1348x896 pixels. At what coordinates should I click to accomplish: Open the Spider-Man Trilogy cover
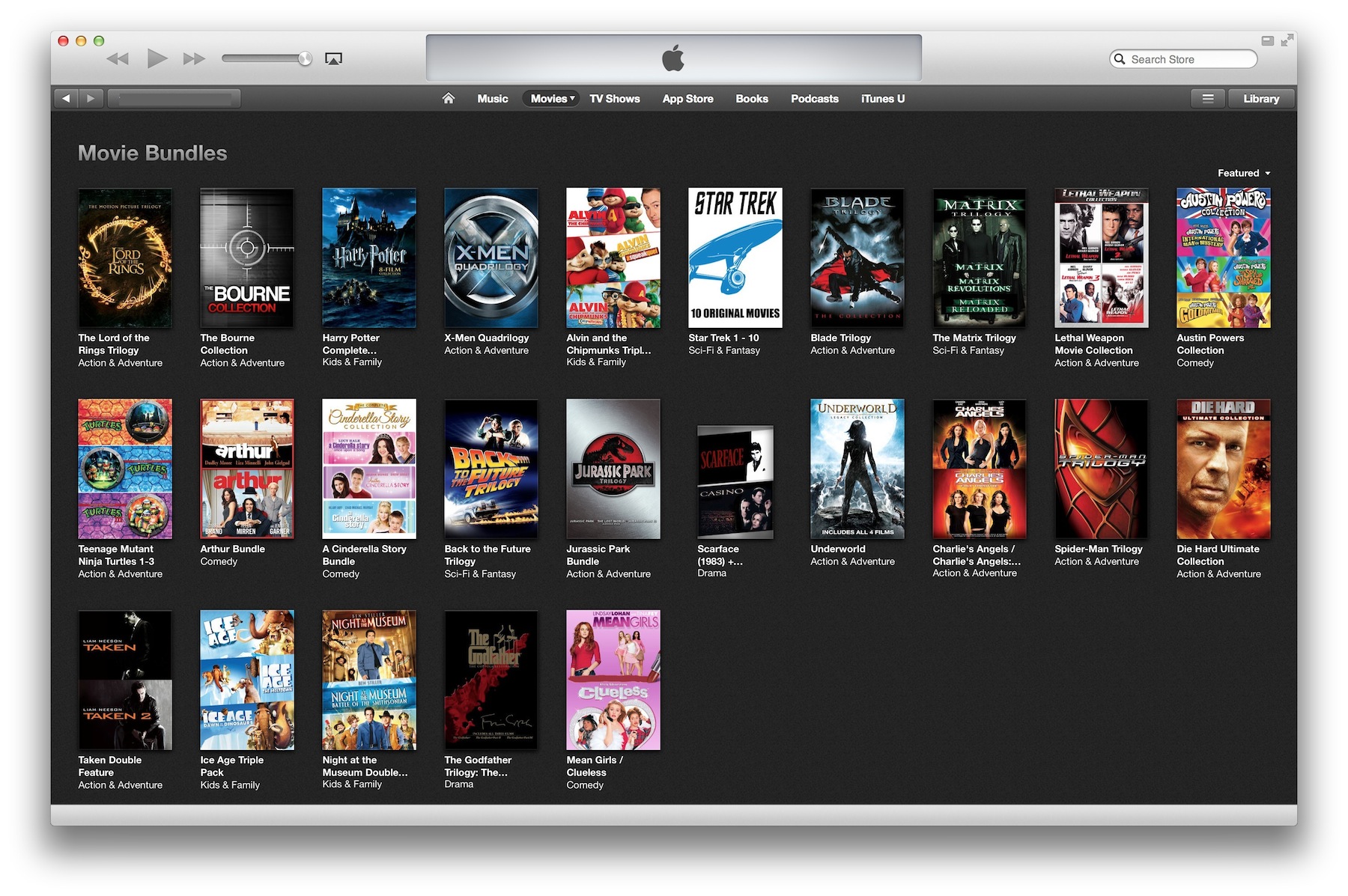(1102, 469)
